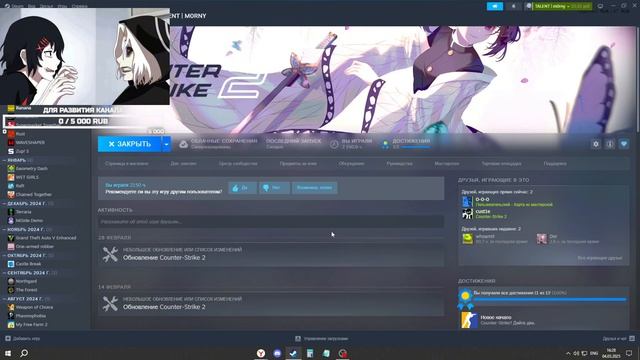Select Grand Theft Auto V Enhanced in the library
The height and width of the screenshot is (360, 640).
click(46, 238)
